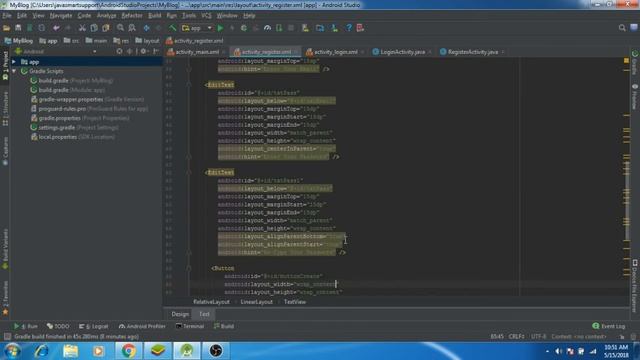Select build.gradle (Module: app) file
The height and width of the screenshot is (360, 640).
68,90
